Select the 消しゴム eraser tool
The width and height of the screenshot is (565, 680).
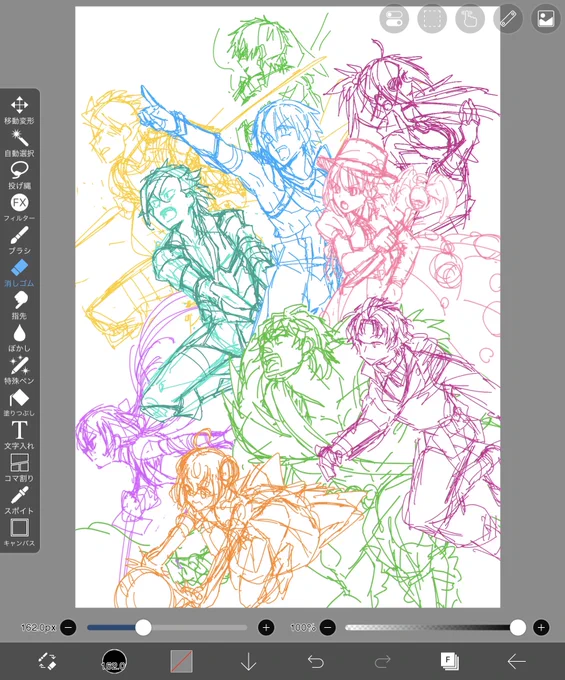tap(20, 273)
